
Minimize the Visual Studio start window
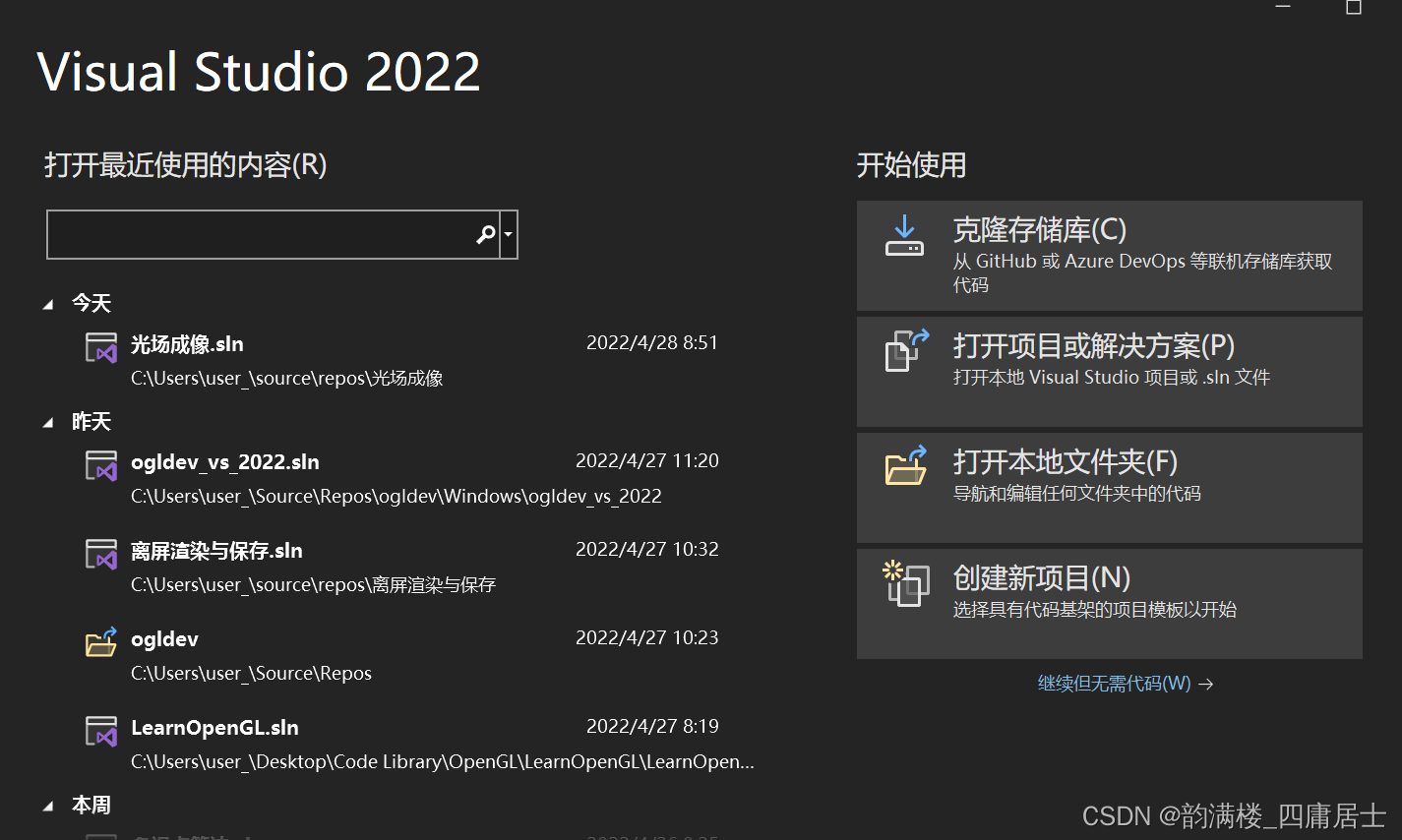point(1283,6)
